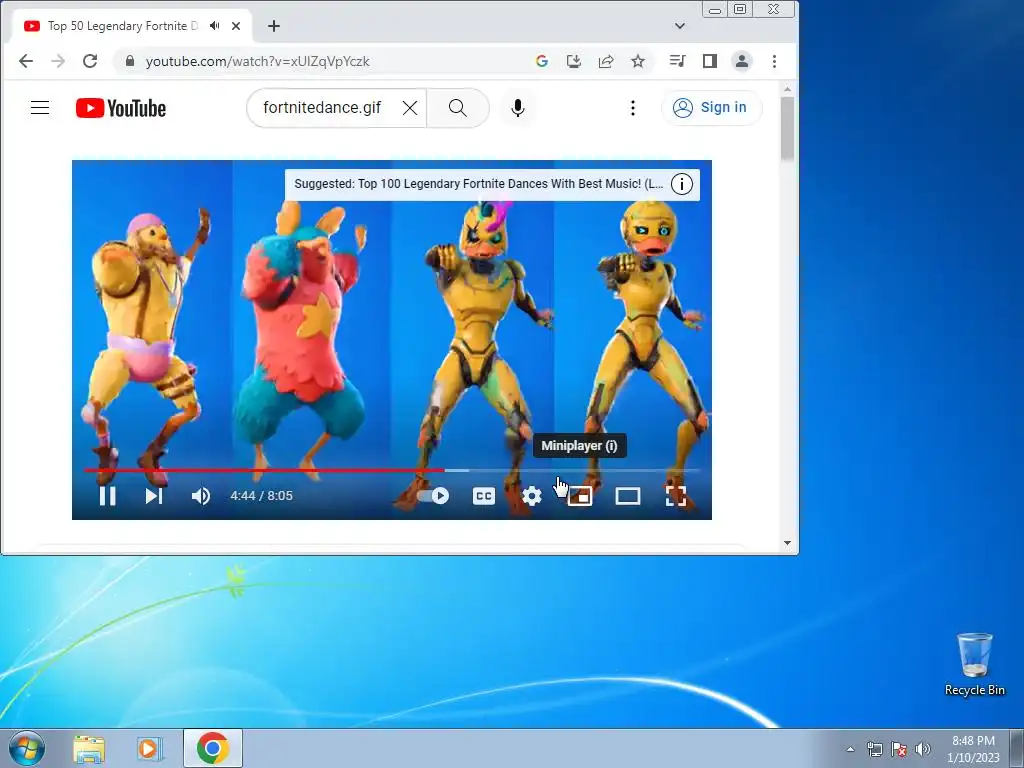Select the youtube.com address bar URL

[x=257, y=61]
